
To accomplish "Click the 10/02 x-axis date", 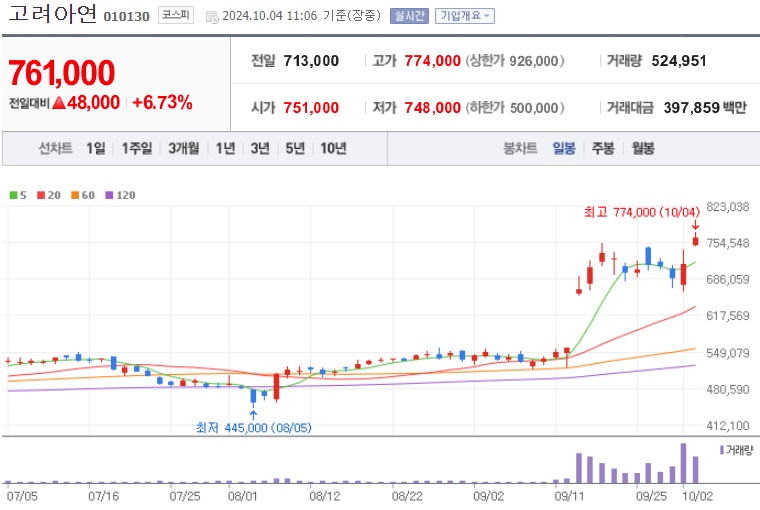I will 697,496.
